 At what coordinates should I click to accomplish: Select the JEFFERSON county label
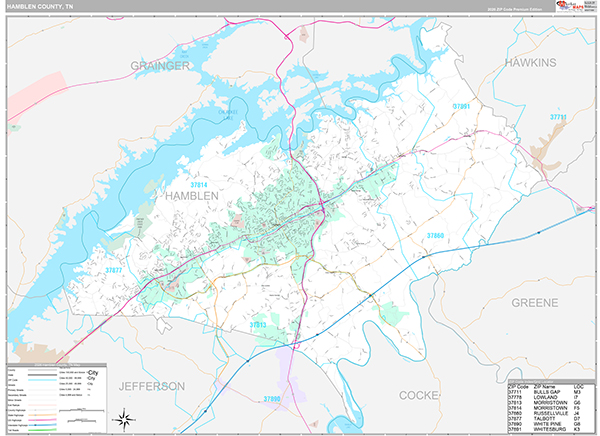pos(152,386)
